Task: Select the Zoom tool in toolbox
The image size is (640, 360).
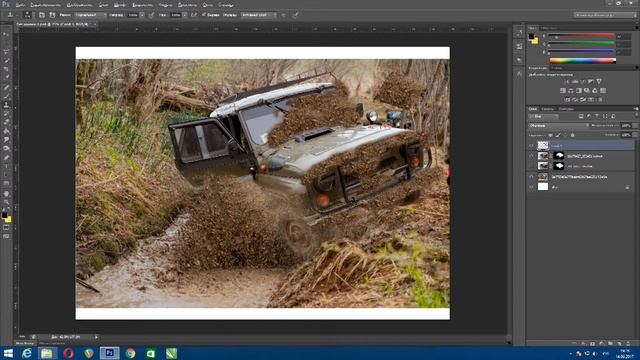Action: click(x=6, y=202)
